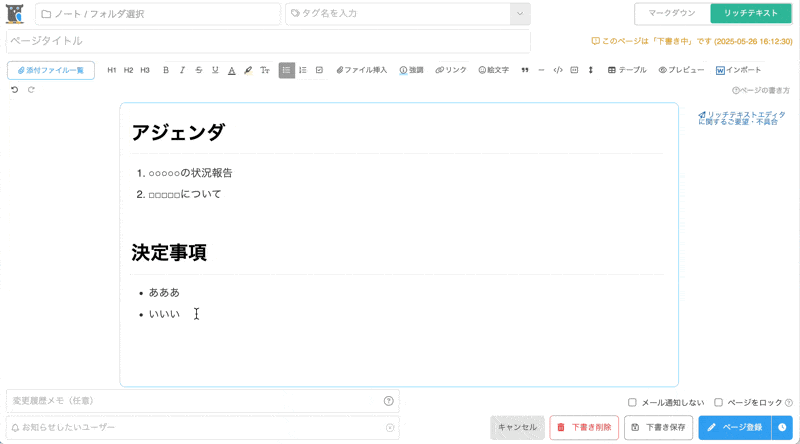Open the highlighter color picker
800x444 pixels.
[248, 70]
